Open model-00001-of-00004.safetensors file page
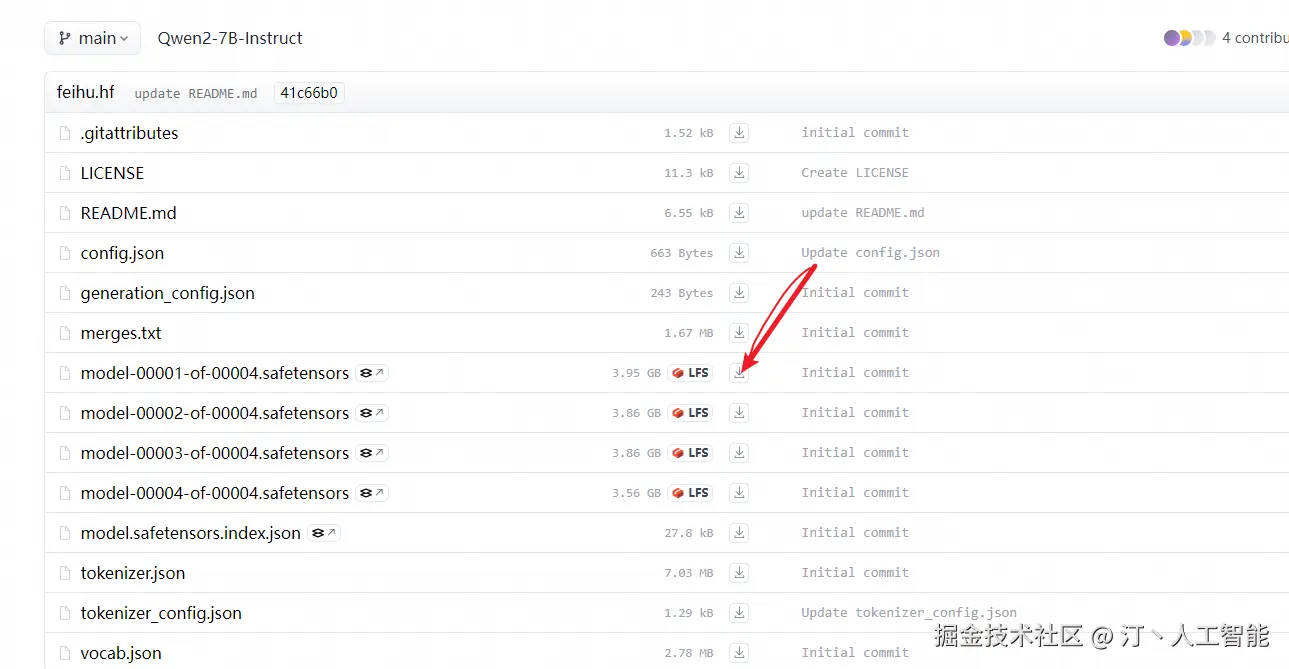Viewport: 1289px width, 669px height. click(215, 373)
